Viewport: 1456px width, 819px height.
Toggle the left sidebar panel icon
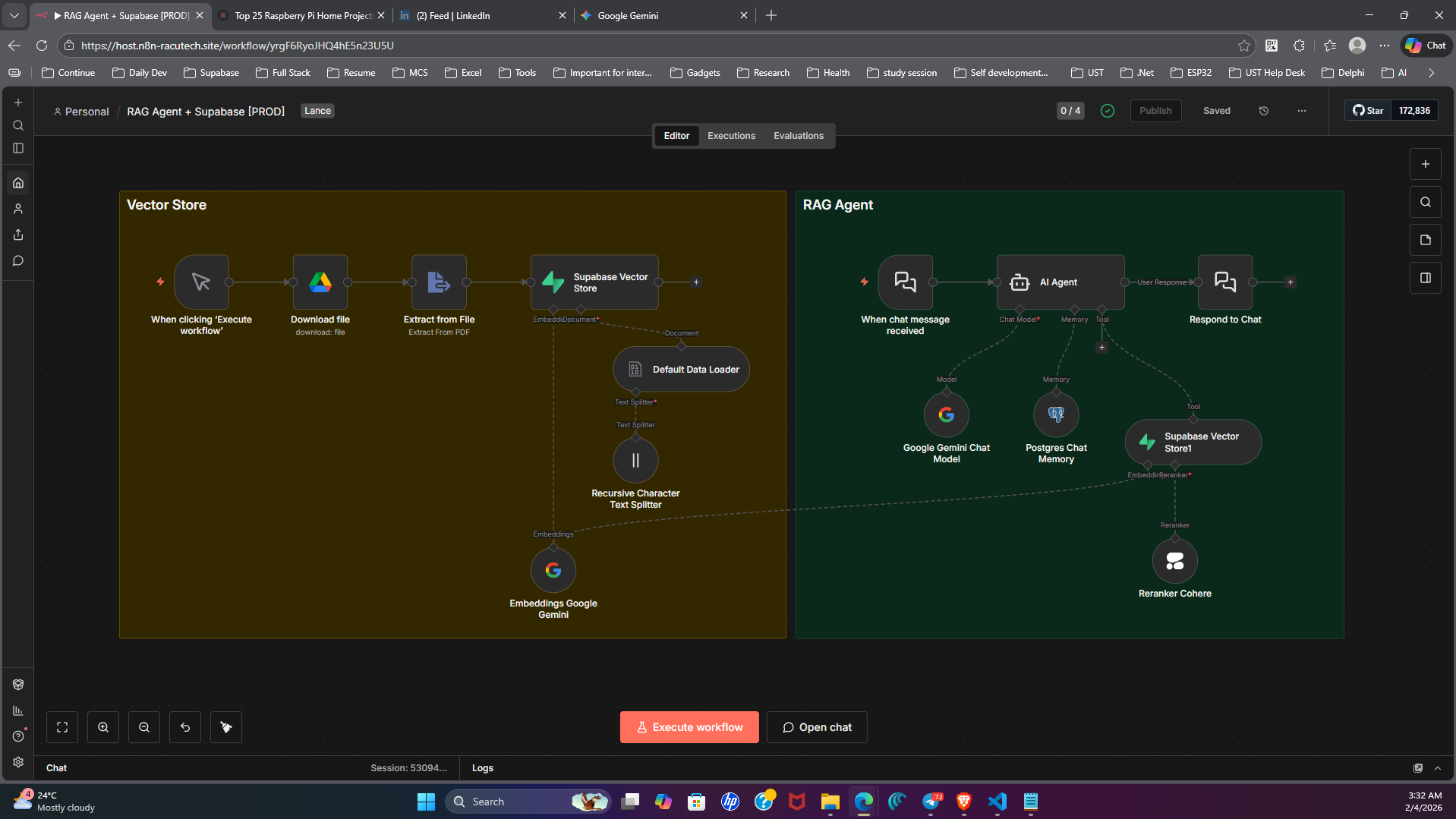click(x=18, y=148)
